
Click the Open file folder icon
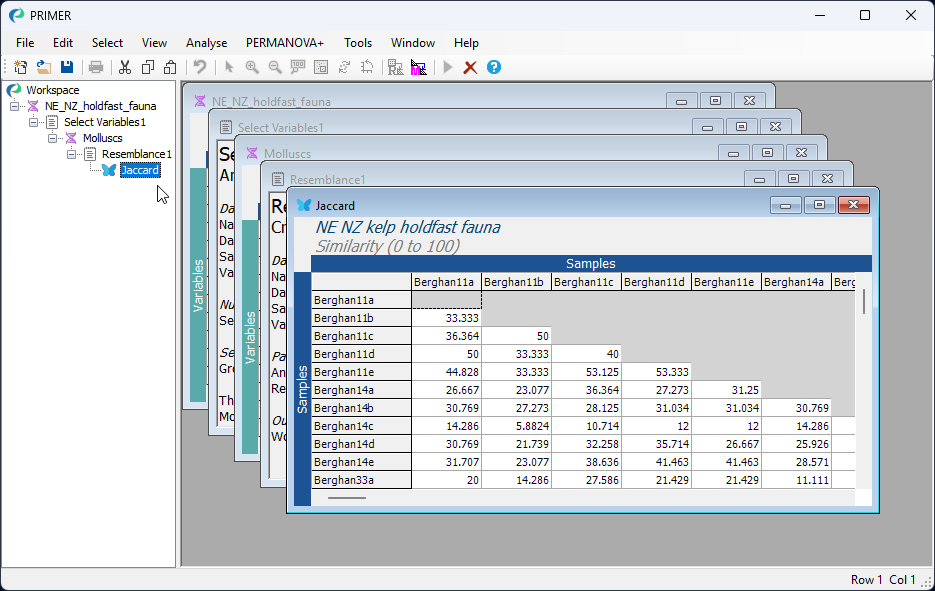coord(44,67)
